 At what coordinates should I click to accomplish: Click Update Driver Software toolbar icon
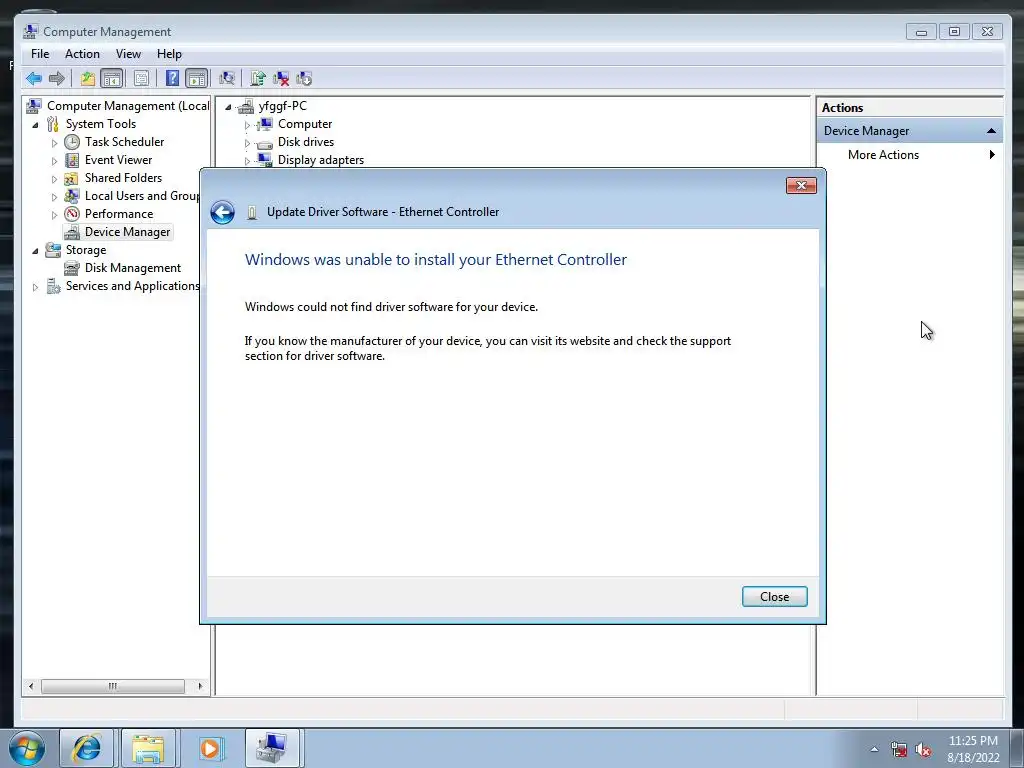point(258,79)
